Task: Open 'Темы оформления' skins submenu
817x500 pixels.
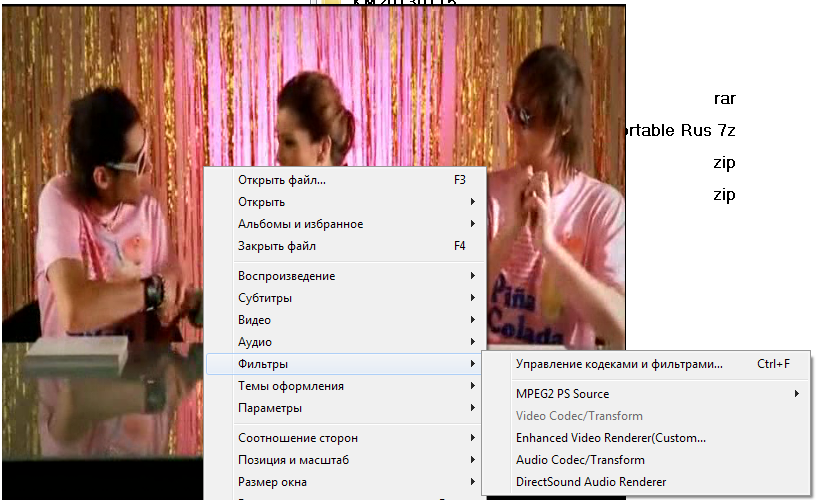Action: coord(290,387)
